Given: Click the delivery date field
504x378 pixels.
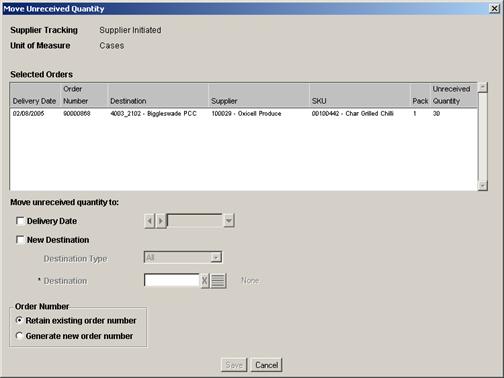Looking at the screenshot, I should (x=195, y=221).
